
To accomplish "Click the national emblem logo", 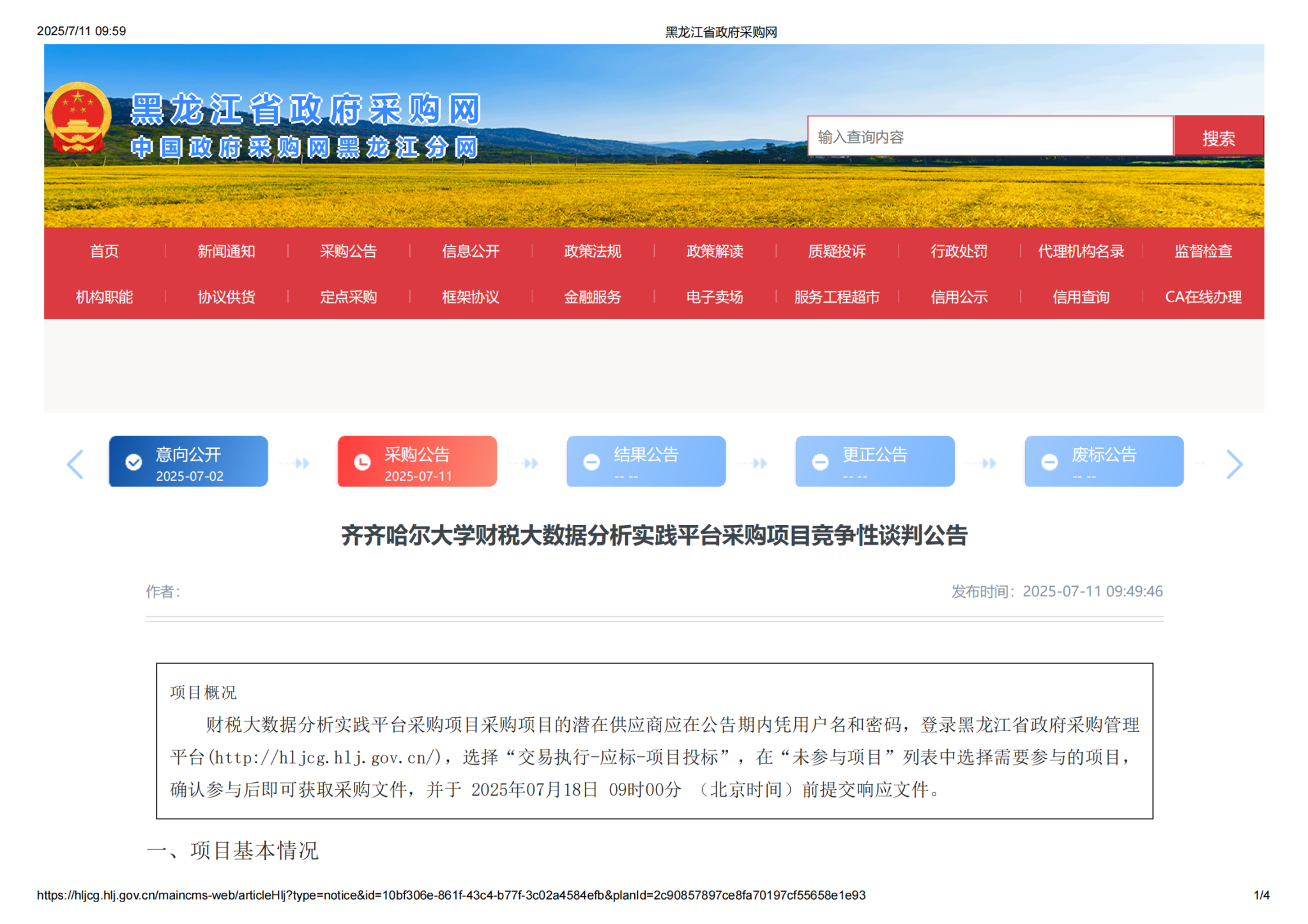I will pos(77,117).
